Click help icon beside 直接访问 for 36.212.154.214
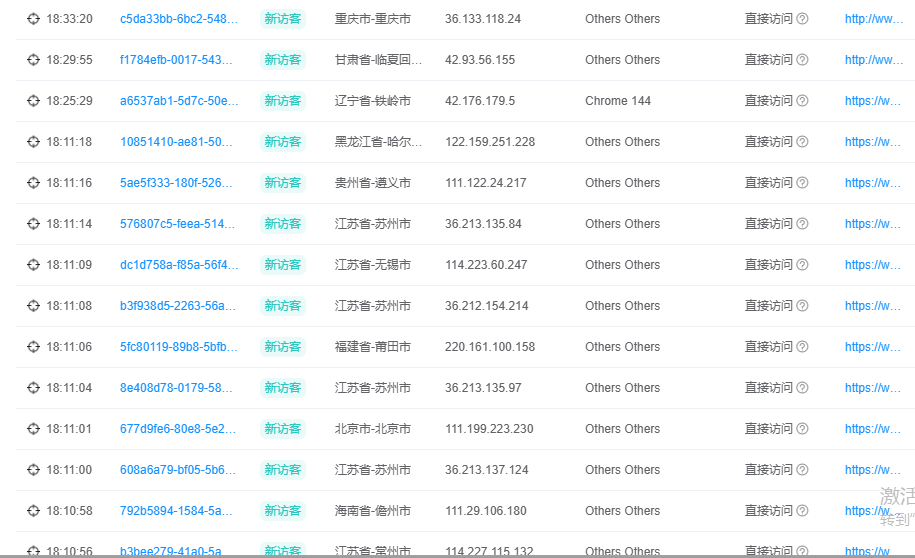This screenshot has height=558, width=915. (x=802, y=306)
